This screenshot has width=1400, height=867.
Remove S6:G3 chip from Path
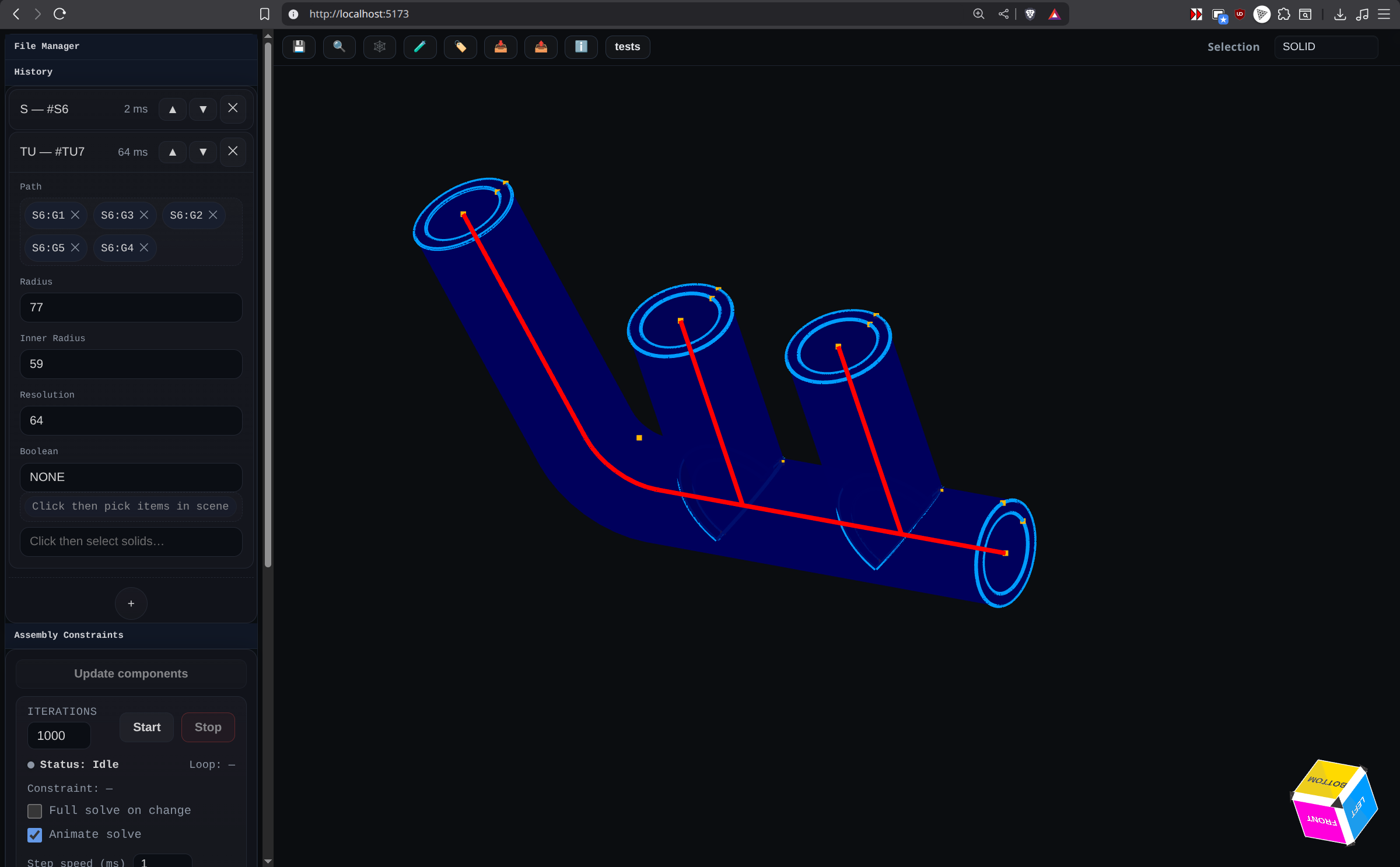click(x=144, y=215)
